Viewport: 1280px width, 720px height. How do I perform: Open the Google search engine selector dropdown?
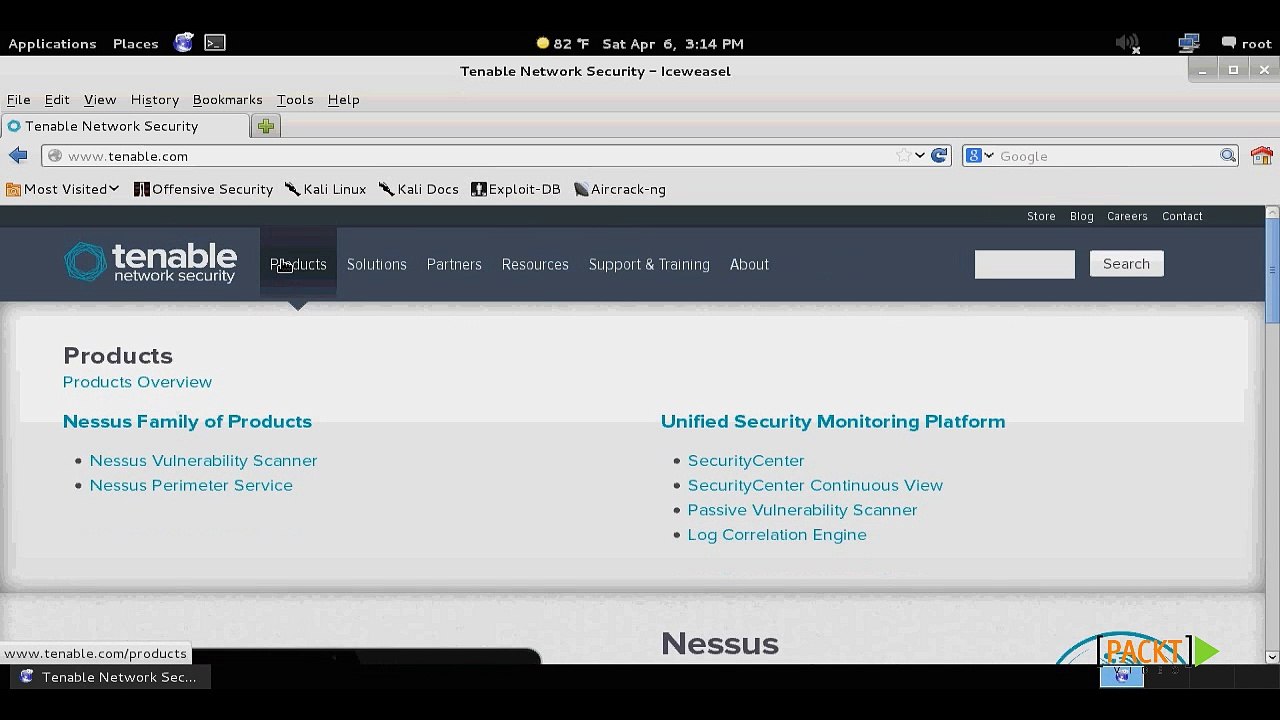click(980, 155)
